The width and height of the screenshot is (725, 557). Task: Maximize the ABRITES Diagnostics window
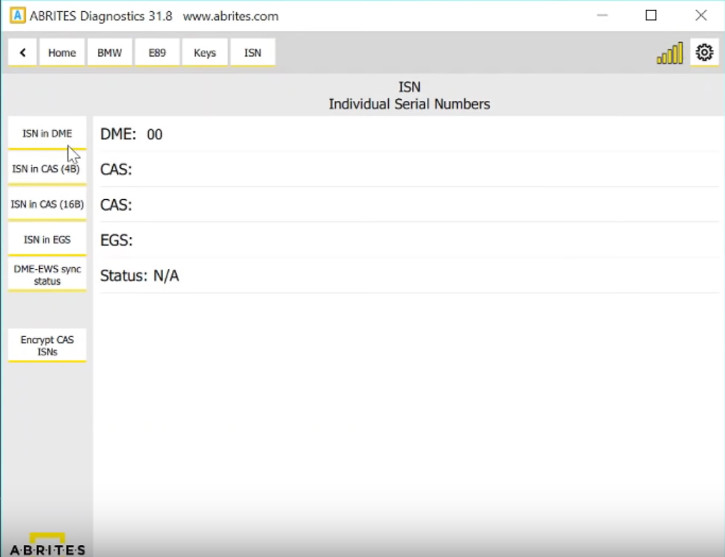coord(651,15)
